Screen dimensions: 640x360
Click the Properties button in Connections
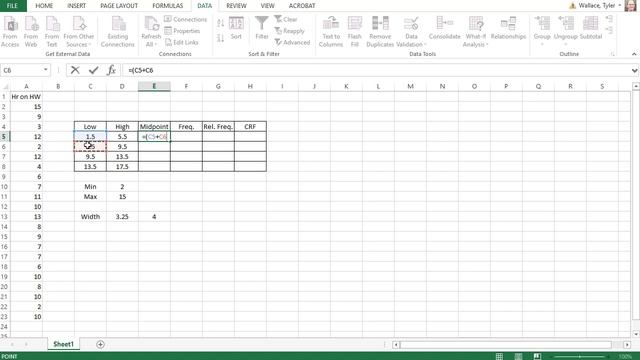182,31
